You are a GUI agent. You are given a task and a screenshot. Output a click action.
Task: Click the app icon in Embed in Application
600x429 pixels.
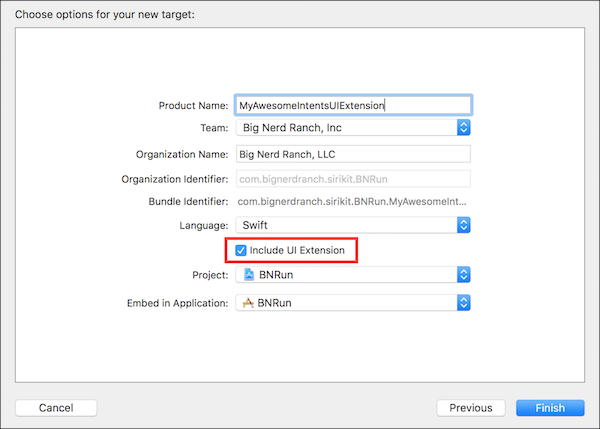248,303
